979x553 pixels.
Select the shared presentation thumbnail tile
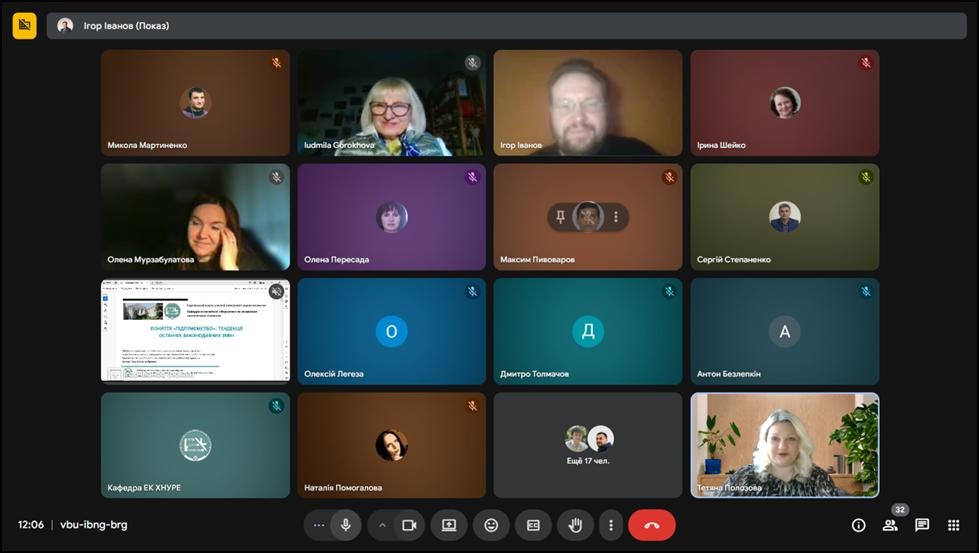click(195, 331)
